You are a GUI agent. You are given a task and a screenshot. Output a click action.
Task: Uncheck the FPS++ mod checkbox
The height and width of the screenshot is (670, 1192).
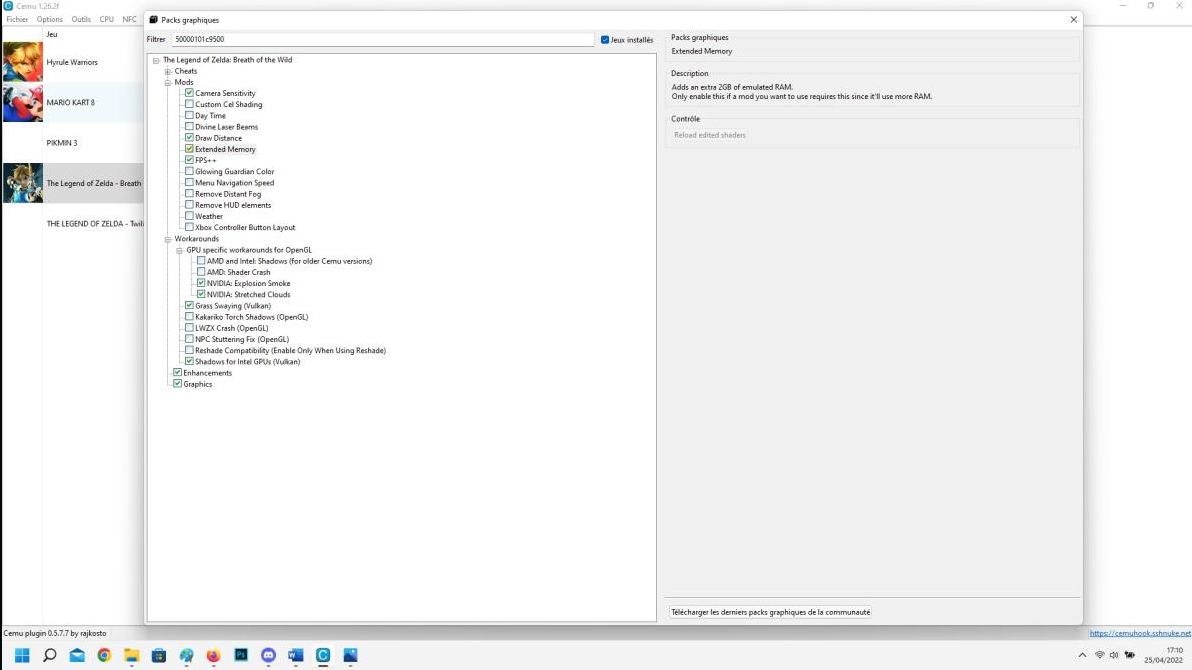tap(189, 160)
